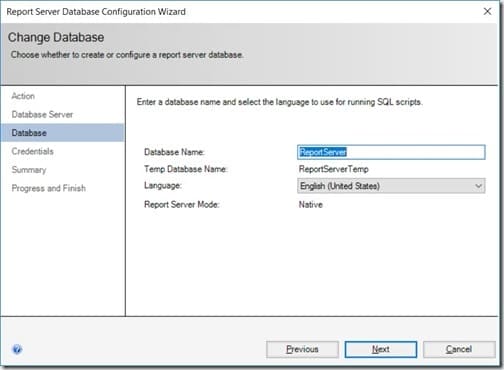The image size is (504, 370).
Task: Click the header description about report server database
Action: pos(127,55)
